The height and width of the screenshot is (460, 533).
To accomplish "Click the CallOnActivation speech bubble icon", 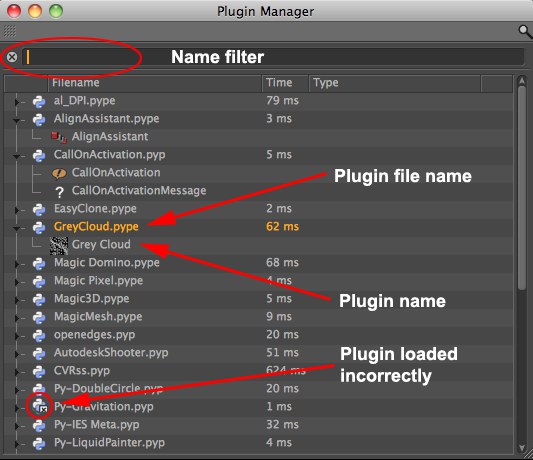I will (59, 173).
